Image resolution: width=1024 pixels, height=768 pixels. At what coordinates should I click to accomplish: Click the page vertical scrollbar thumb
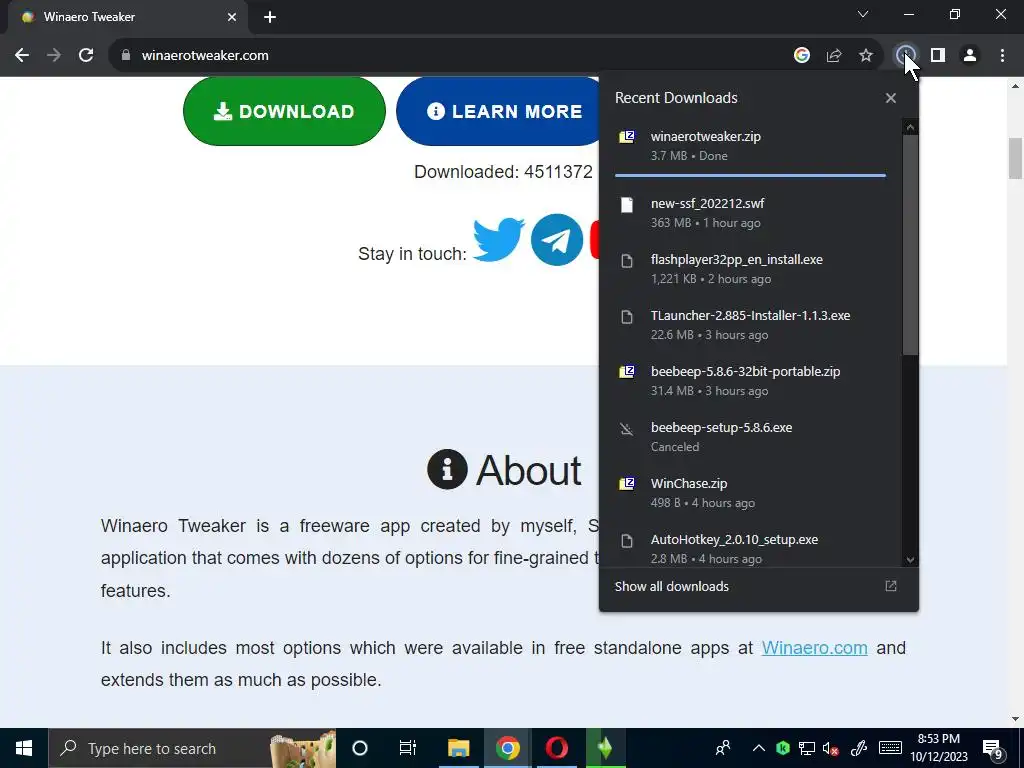tap(1015, 158)
